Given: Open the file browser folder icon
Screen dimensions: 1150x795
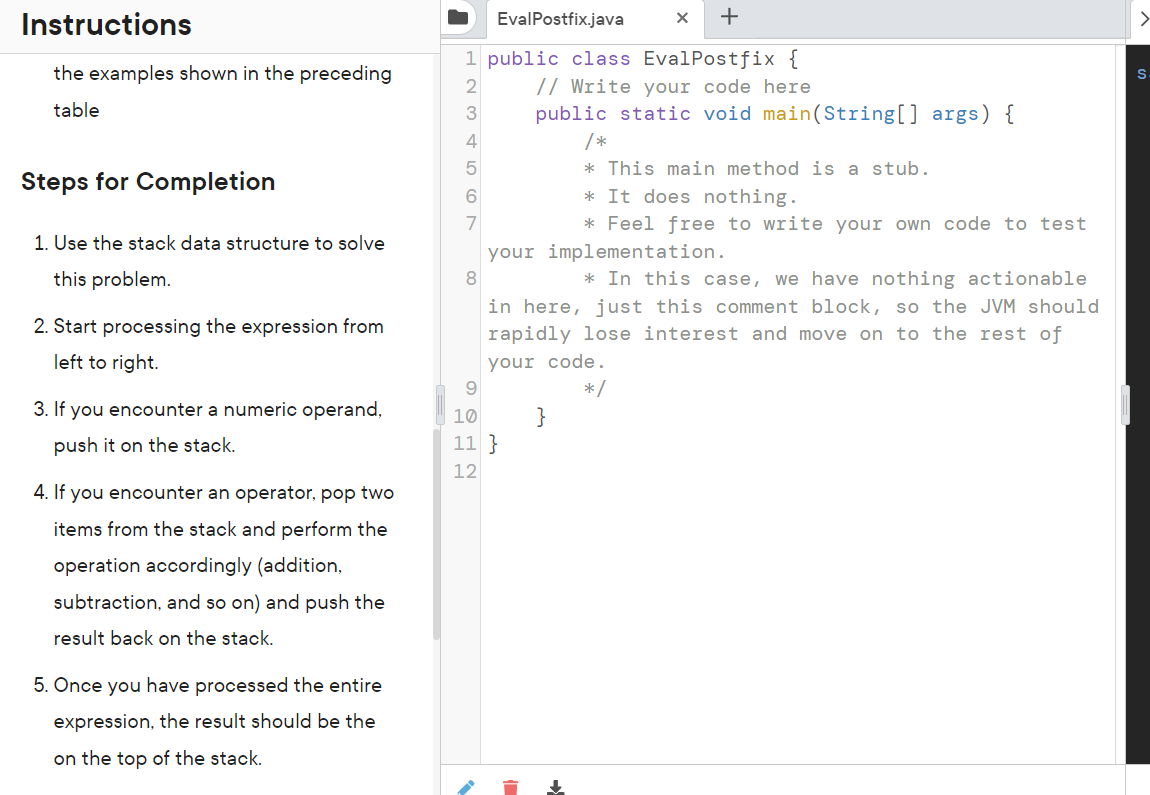Looking at the screenshot, I should [x=460, y=17].
